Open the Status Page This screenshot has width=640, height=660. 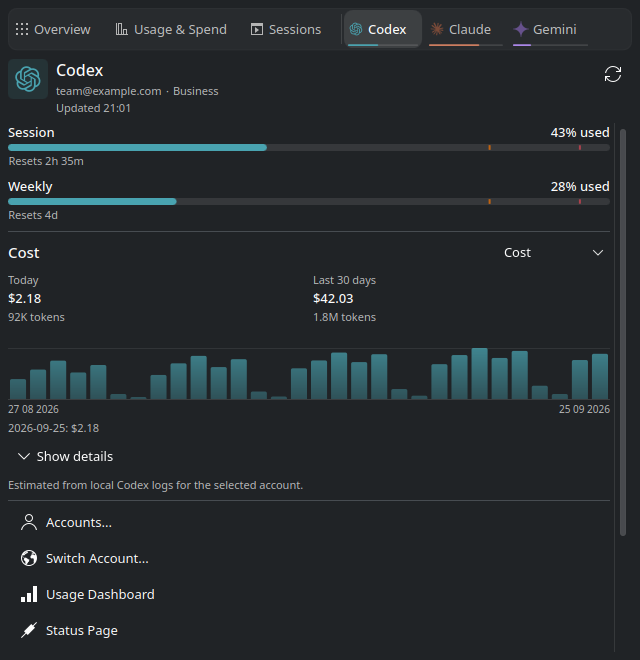click(309, 631)
